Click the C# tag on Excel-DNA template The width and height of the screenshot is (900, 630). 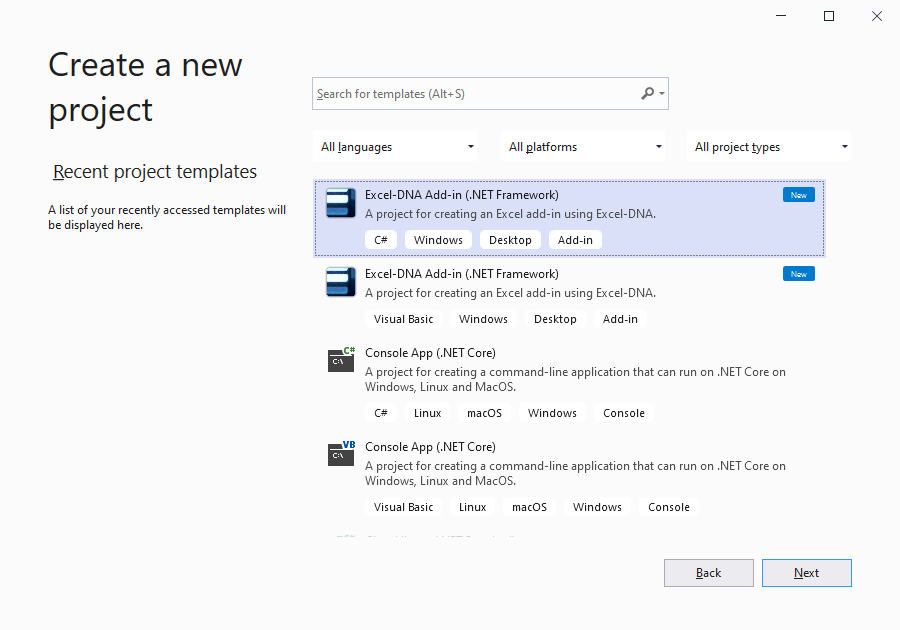(381, 240)
